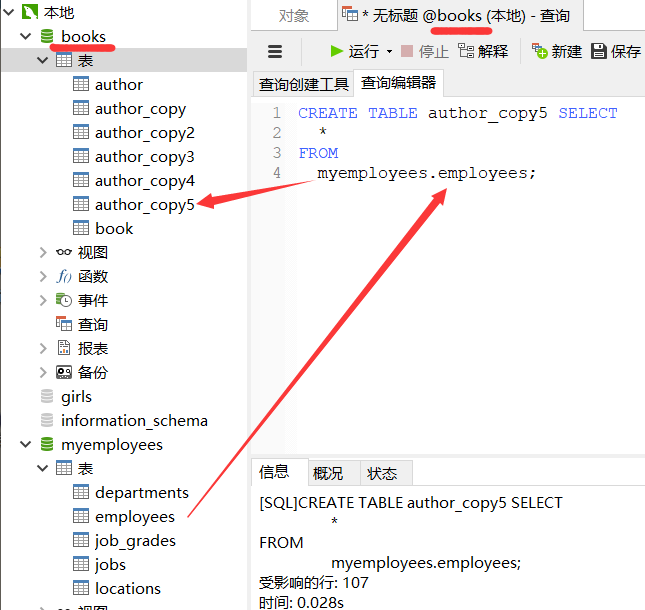
Task: Switch to 查询编辑器 tab
Action: coord(398,83)
